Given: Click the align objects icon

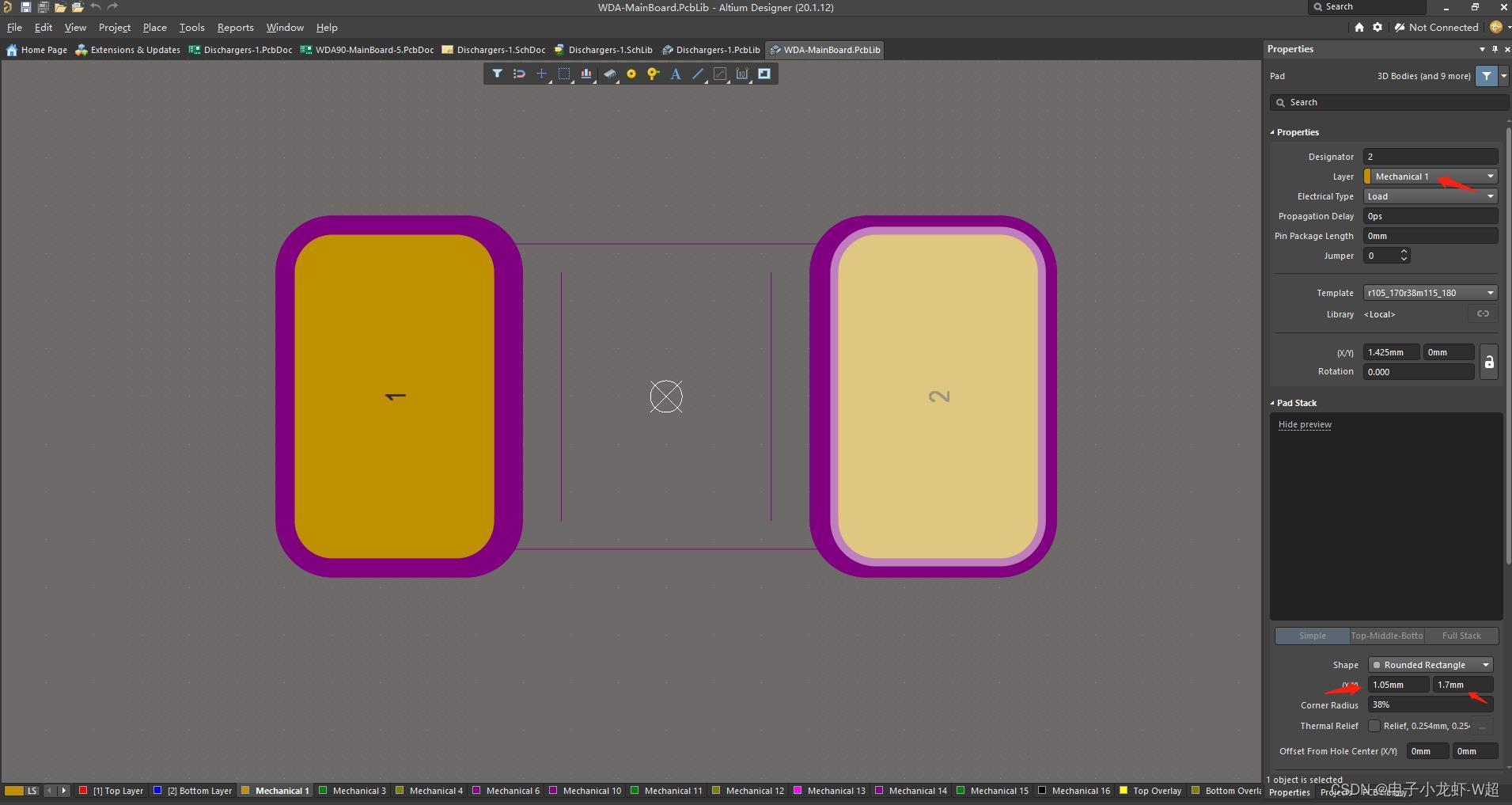Looking at the screenshot, I should [x=586, y=74].
